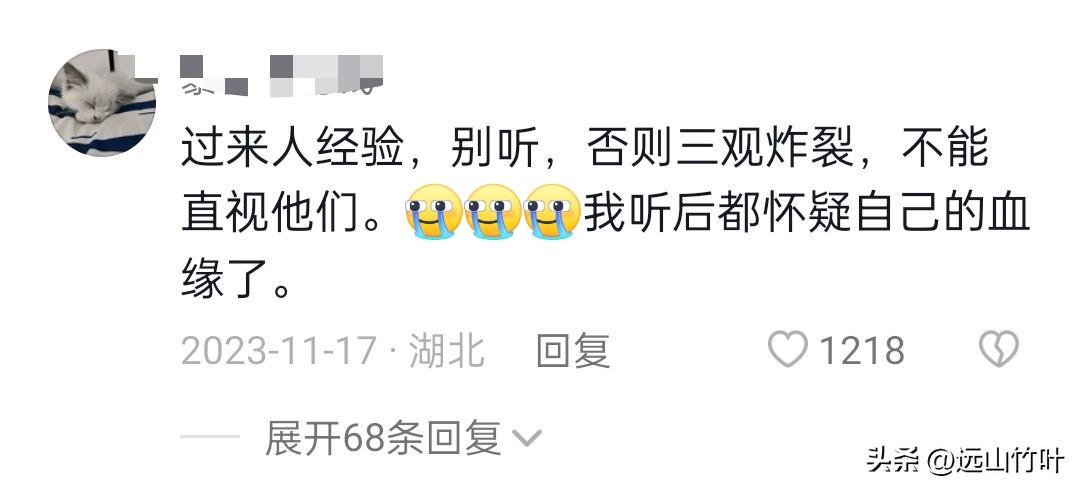Click the 湖北 location label
This screenshot has height=489, width=1080.
tap(447, 350)
